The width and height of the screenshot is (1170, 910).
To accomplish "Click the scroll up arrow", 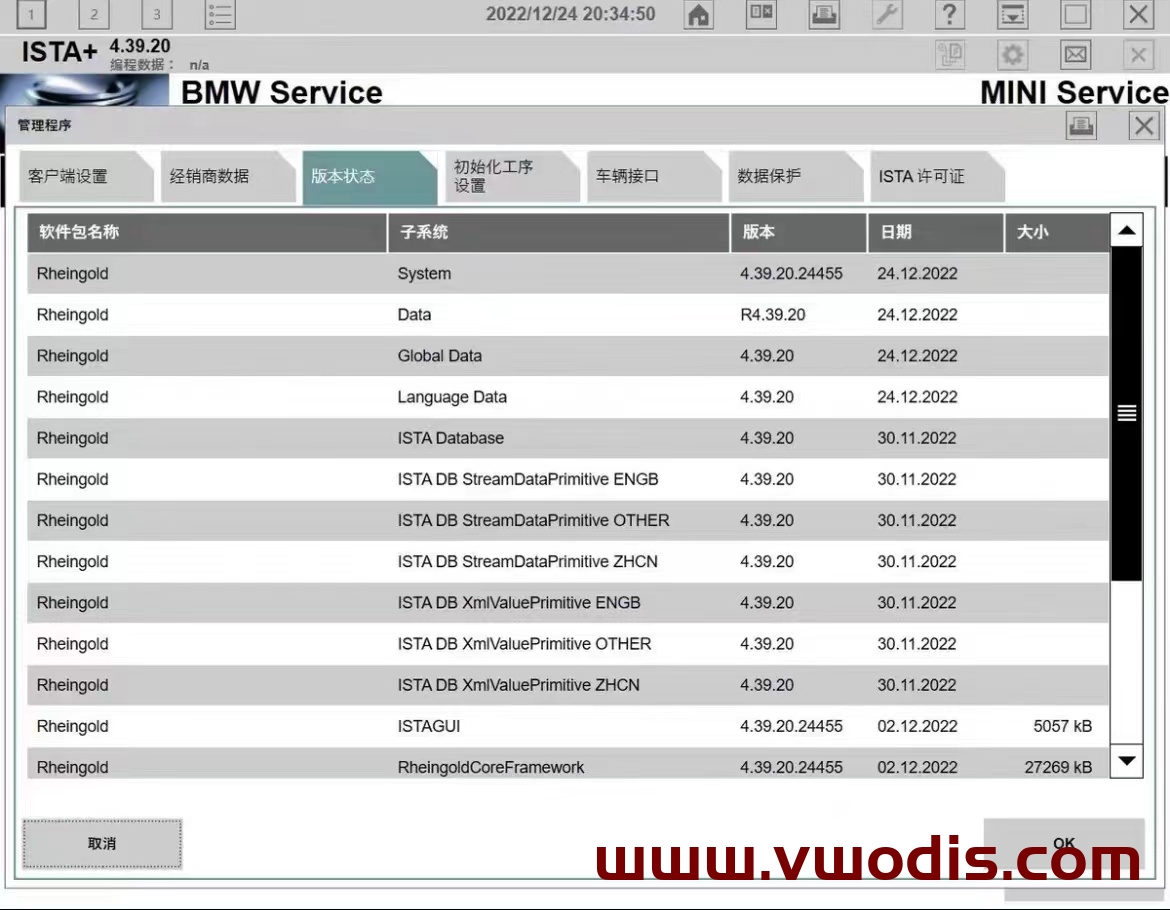I will tap(1127, 231).
